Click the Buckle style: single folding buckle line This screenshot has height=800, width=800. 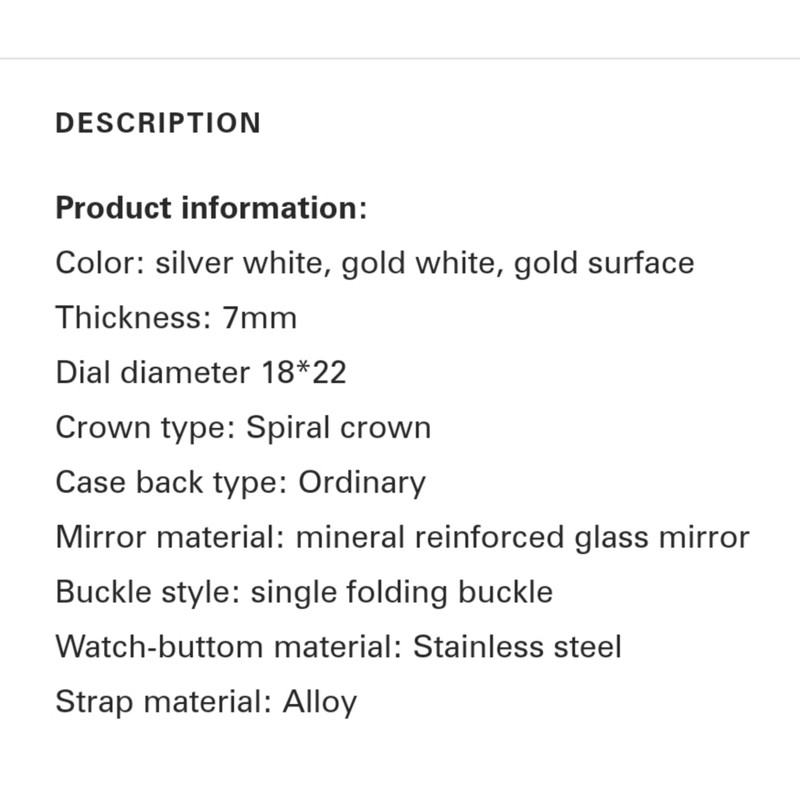click(304, 593)
